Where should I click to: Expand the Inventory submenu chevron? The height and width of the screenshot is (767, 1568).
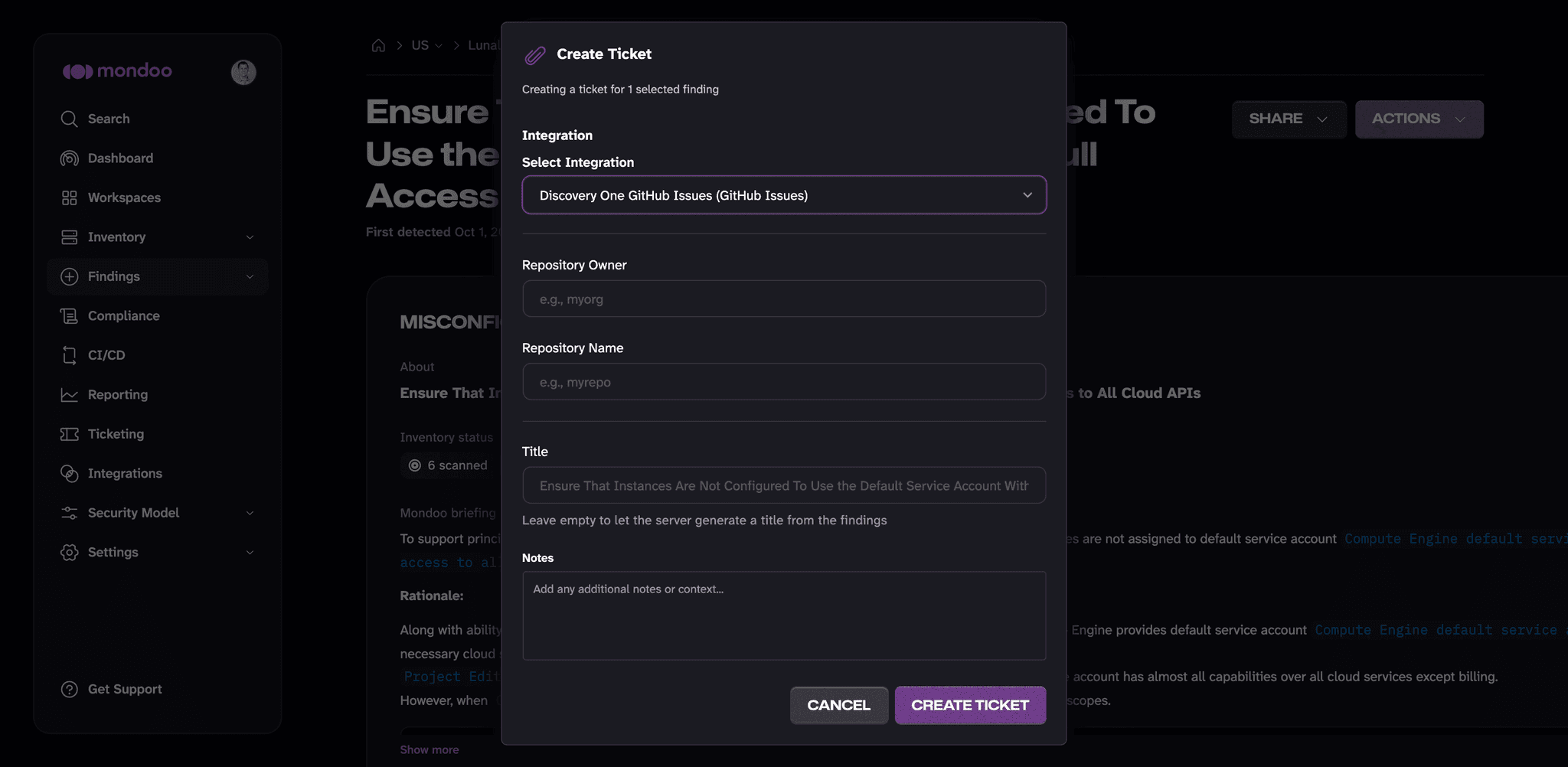[250, 237]
